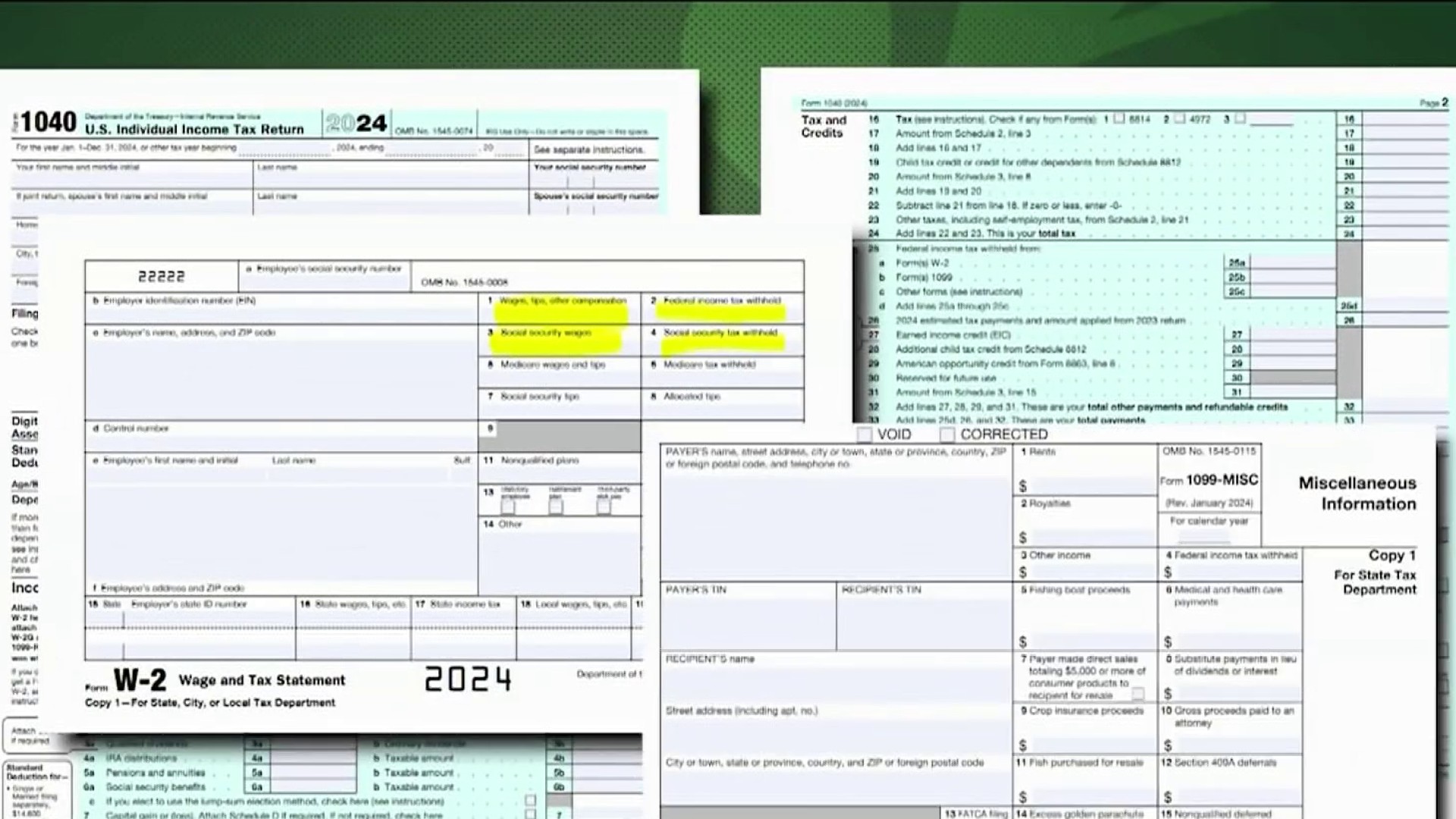The height and width of the screenshot is (819, 1456).
Task: Tick the Form 8814 checkbox on line 16
Action: (x=1119, y=119)
